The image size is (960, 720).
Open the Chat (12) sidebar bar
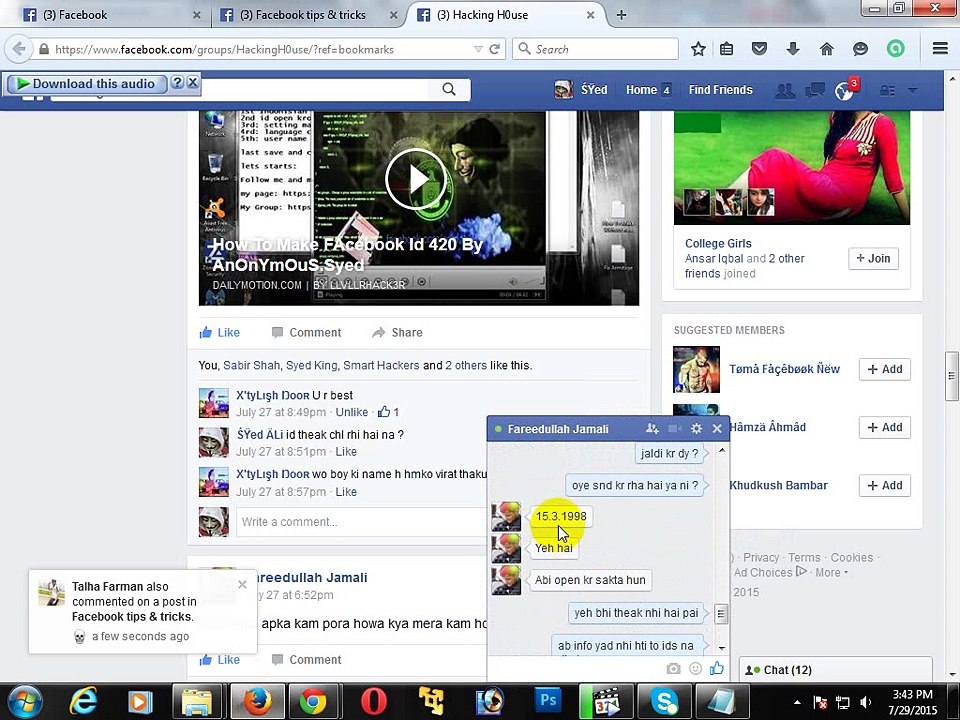tap(836, 670)
